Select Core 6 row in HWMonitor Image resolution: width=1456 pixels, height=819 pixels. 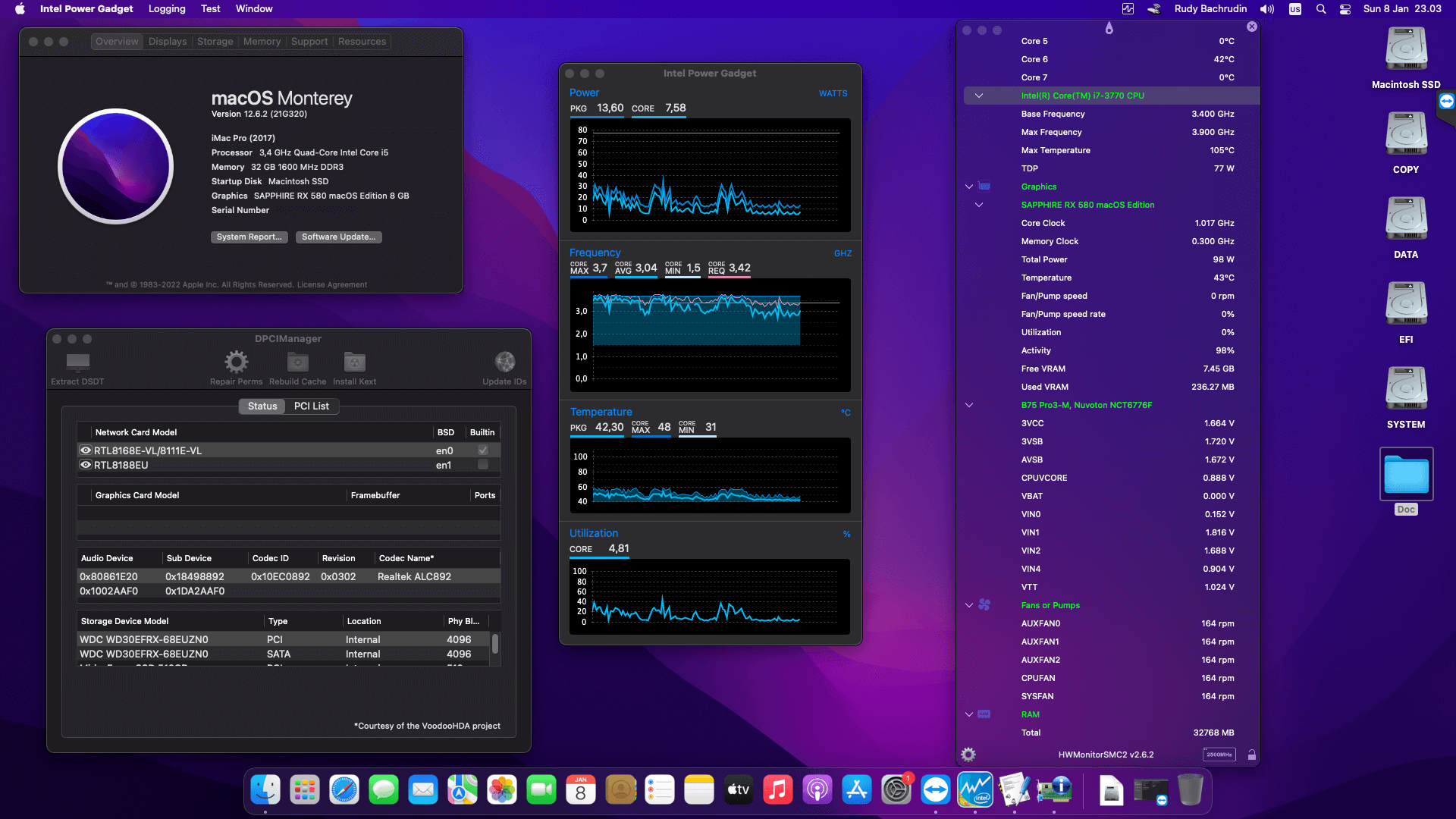pos(1111,59)
